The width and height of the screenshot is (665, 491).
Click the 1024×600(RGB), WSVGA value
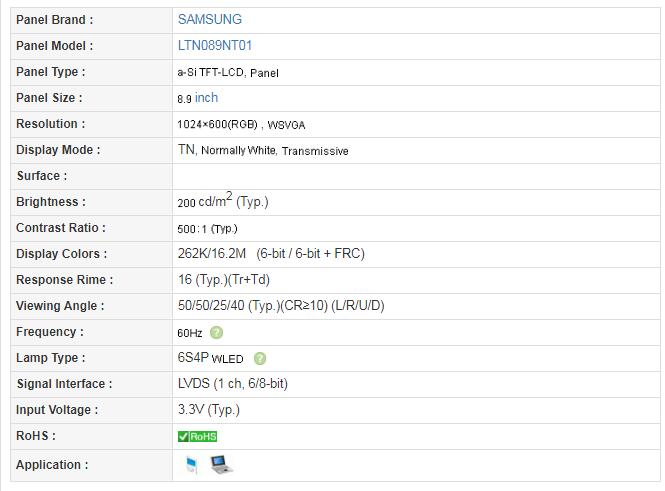point(241,125)
